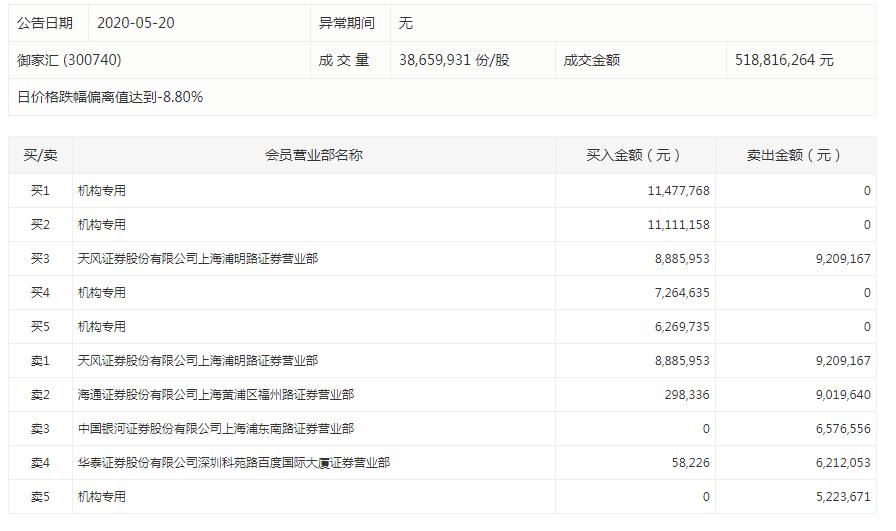Select the announcement date 2020-05-20
The height and width of the screenshot is (531, 896).
[135, 22]
